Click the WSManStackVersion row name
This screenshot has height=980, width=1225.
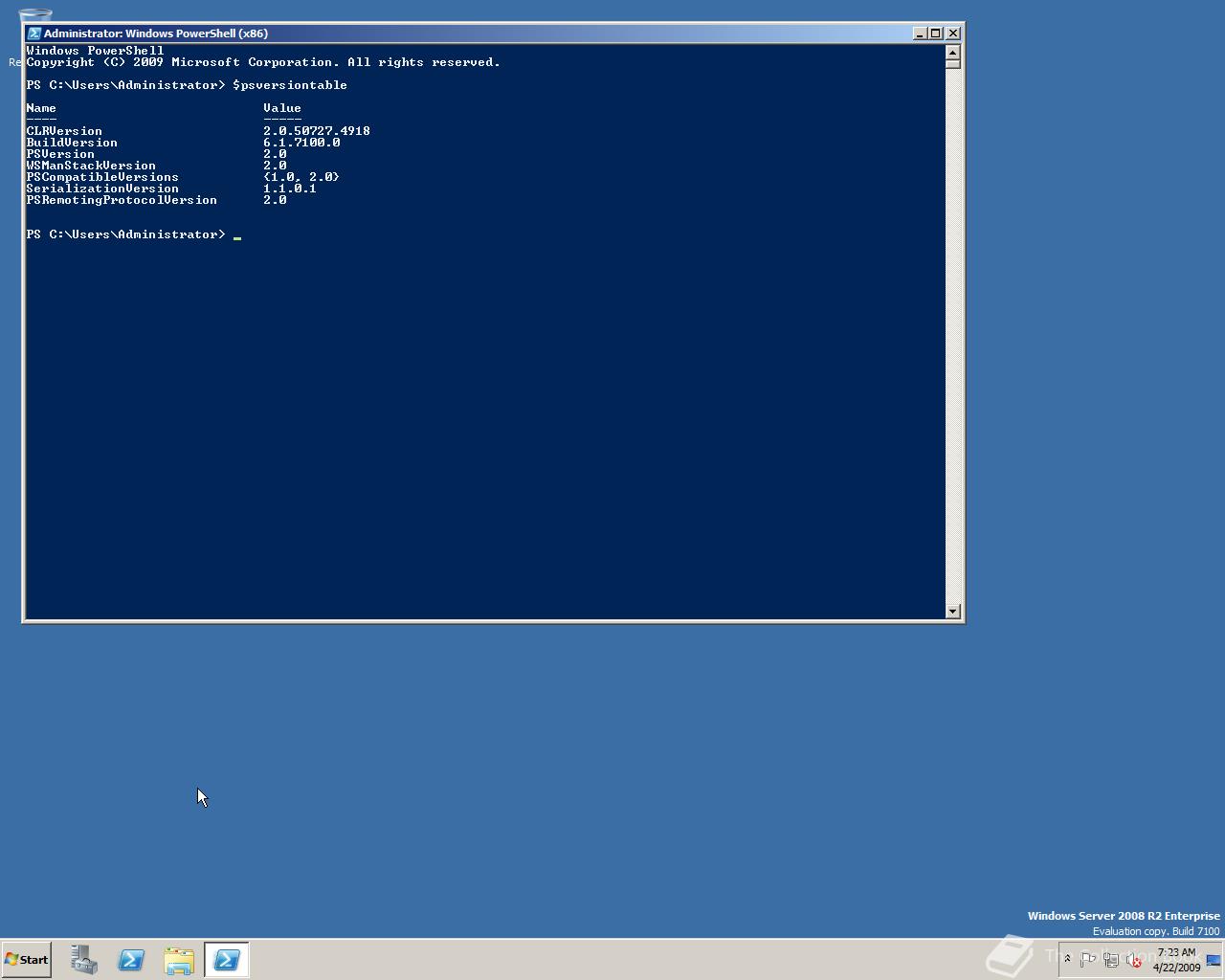coord(91,166)
